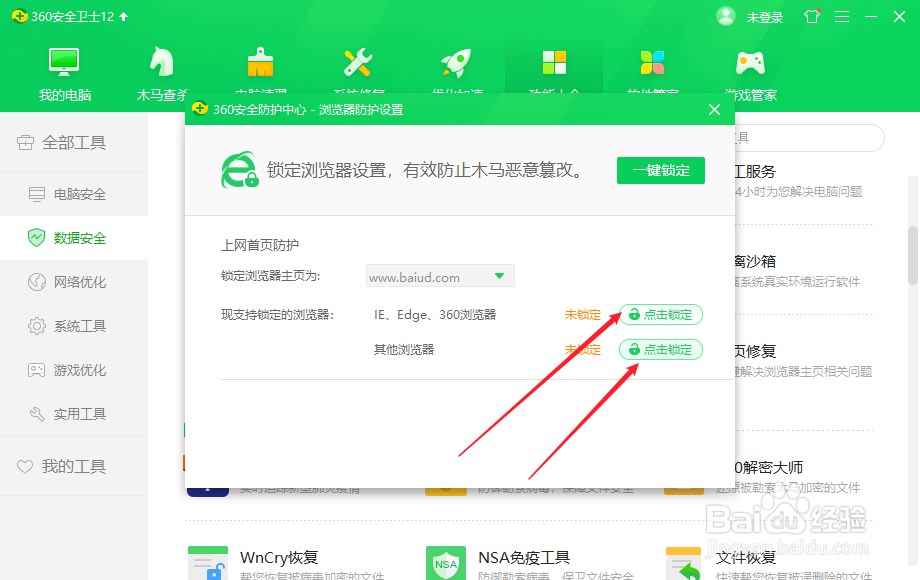Open the 隔离沙箱 tool entry

pos(755,262)
